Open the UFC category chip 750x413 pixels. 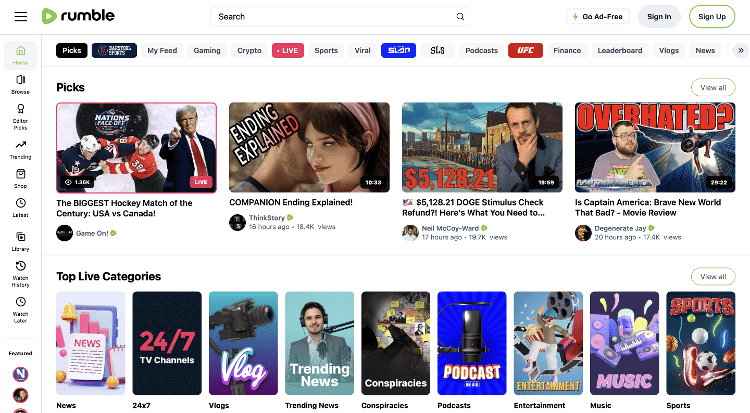[525, 50]
